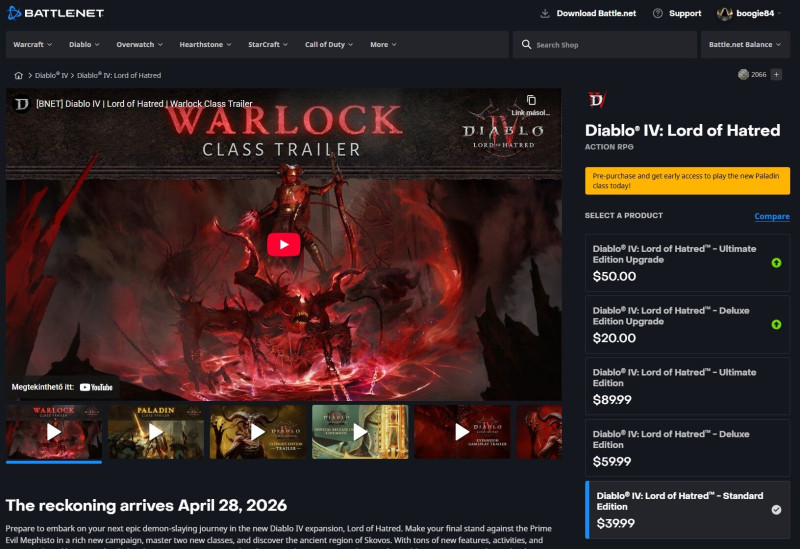
Task: Open the boogie84 account dropdown
Action: 749,14
